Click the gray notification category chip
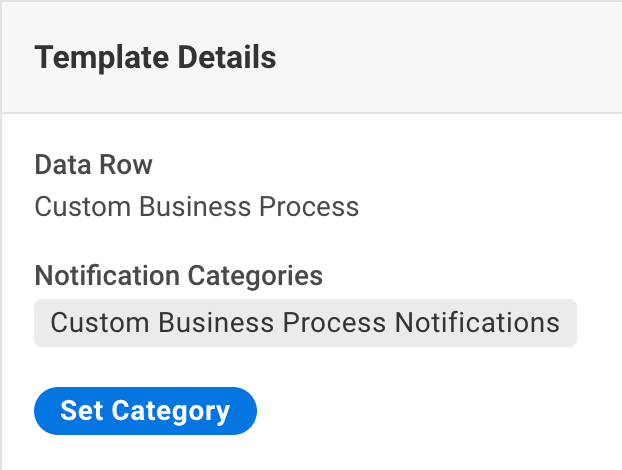Viewport: 622px width, 470px height. coord(305,323)
